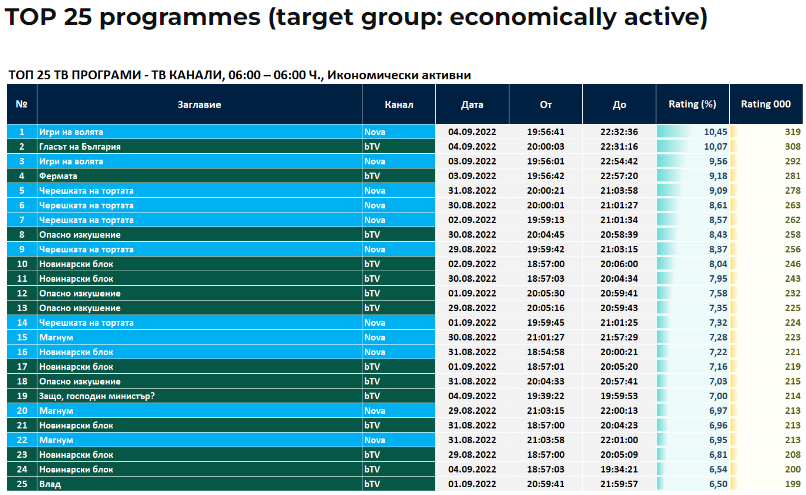Click the Влад programme in row 25

(51, 484)
